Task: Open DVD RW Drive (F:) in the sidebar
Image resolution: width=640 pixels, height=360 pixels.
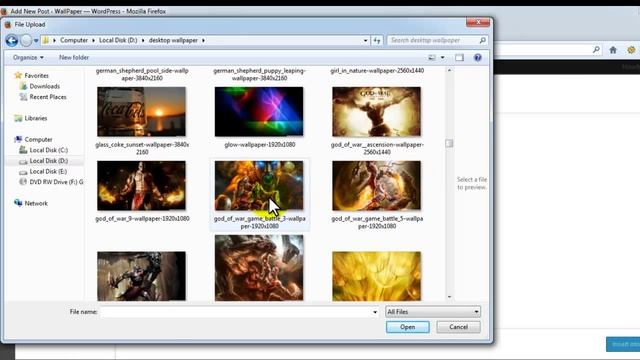Action: click(x=56, y=182)
